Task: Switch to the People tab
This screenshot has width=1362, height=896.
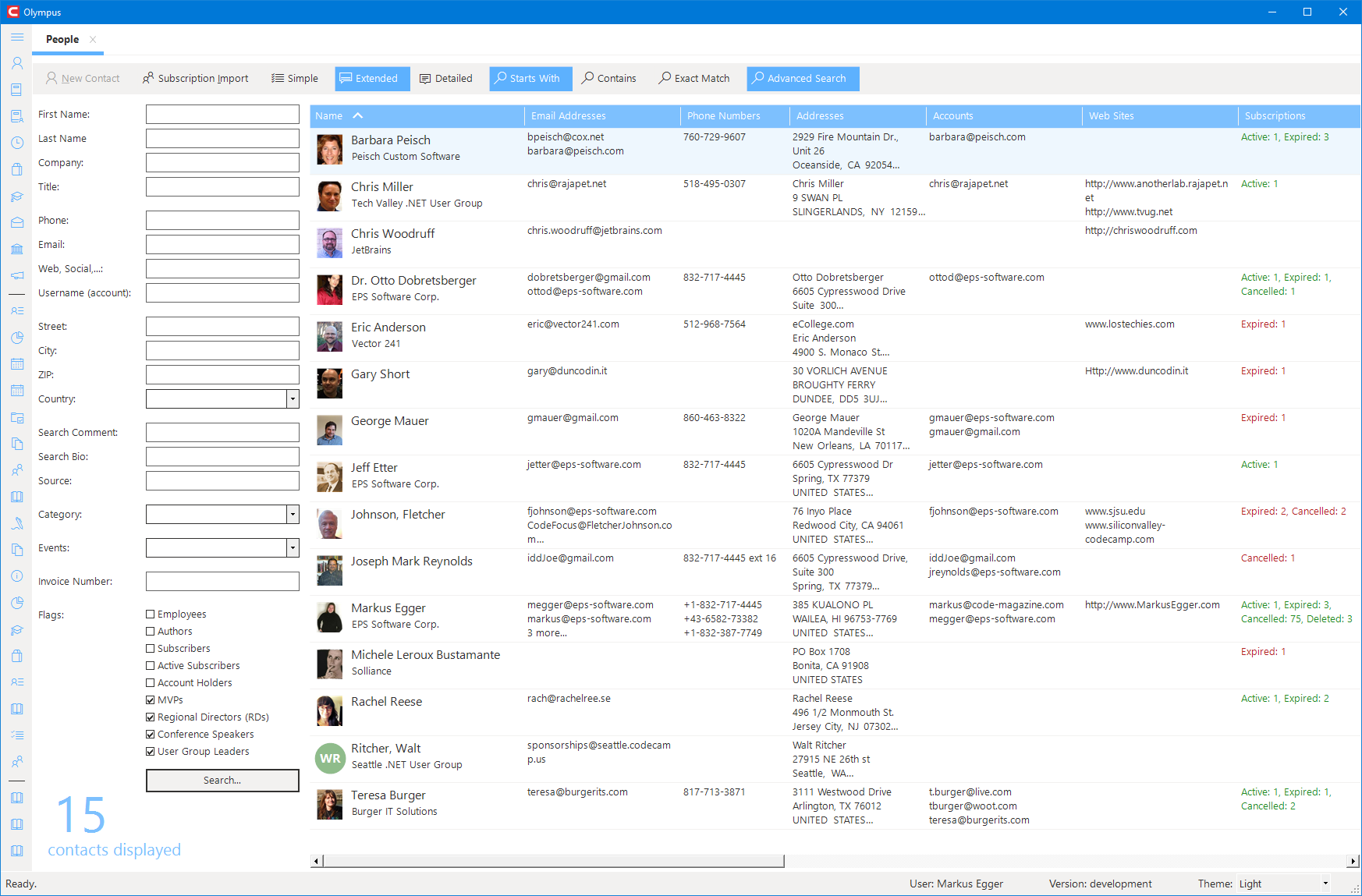Action: point(62,39)
